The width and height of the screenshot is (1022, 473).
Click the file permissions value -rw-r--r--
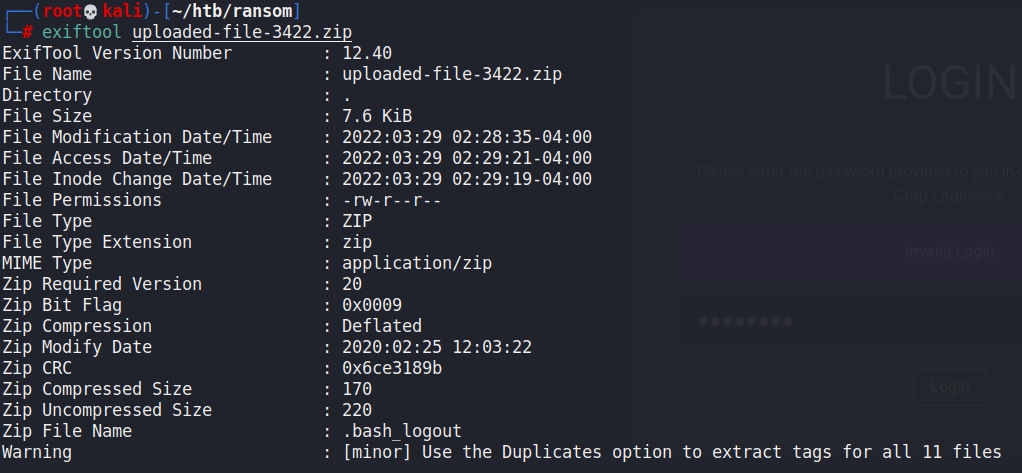point(392,200)
